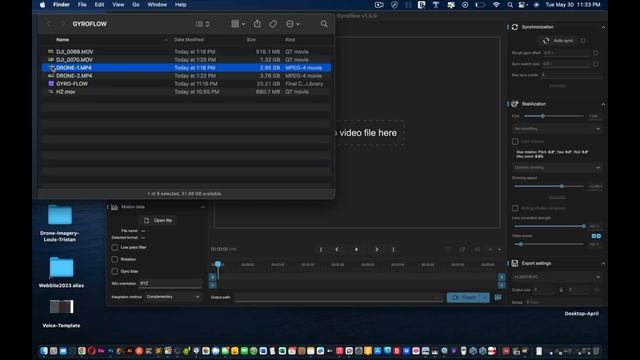640x360 pixels.
Task: Click the Trash icon in the Dock
Action: click(x=596, y=351)
